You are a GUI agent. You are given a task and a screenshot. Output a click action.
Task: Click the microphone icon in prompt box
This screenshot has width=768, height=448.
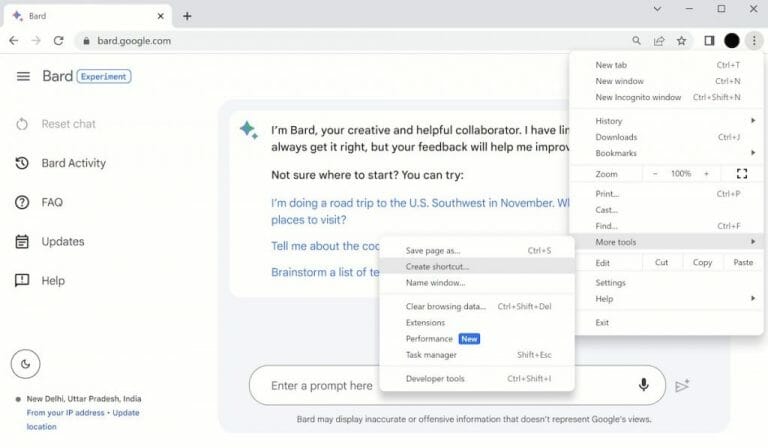pos(644,385)
